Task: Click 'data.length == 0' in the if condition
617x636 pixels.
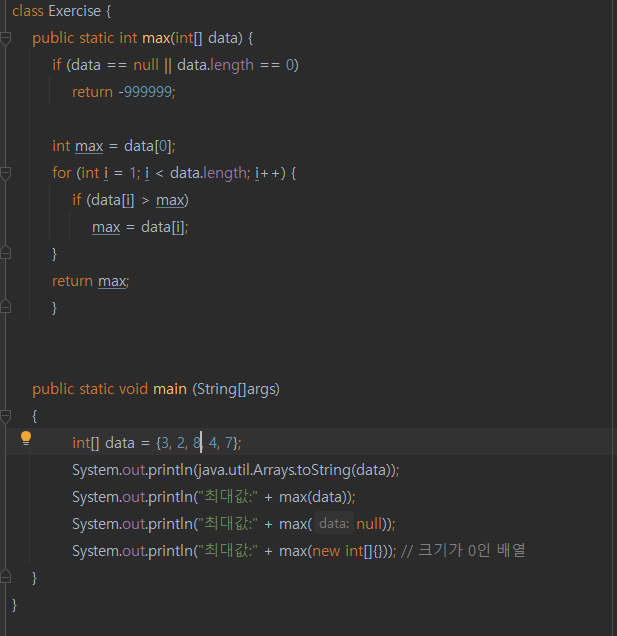Action: [236, 65]
